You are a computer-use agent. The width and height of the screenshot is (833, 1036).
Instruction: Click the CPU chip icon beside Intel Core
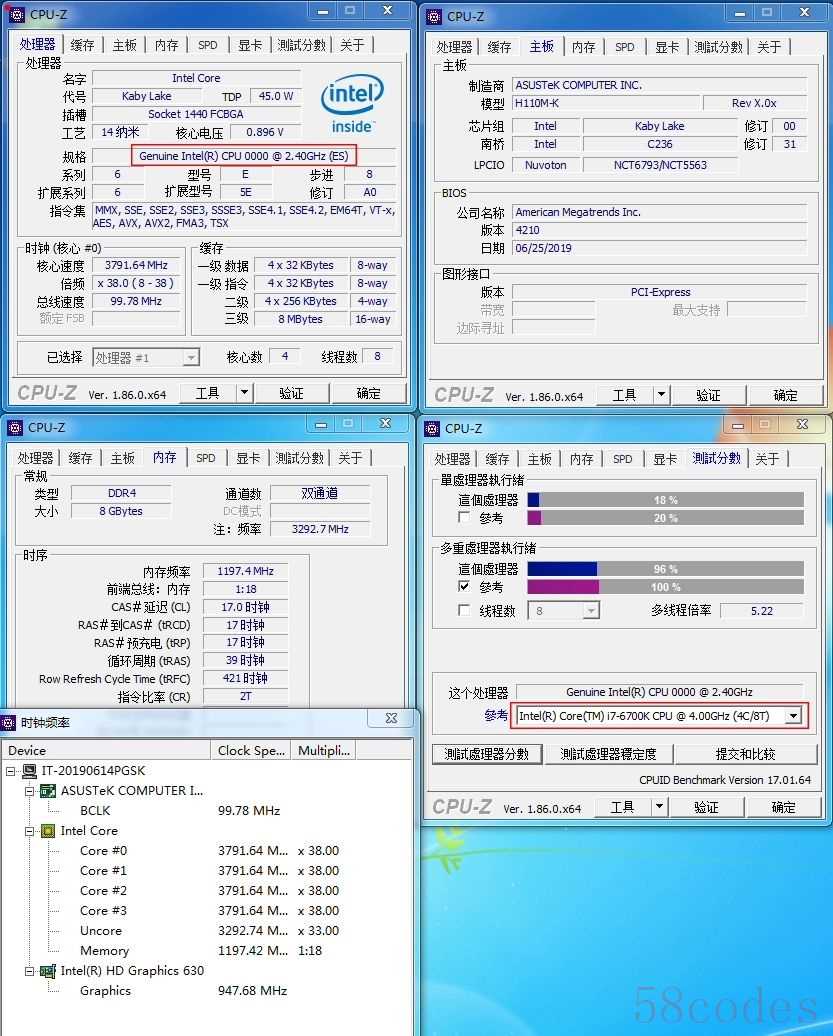[x=48, y=831]
